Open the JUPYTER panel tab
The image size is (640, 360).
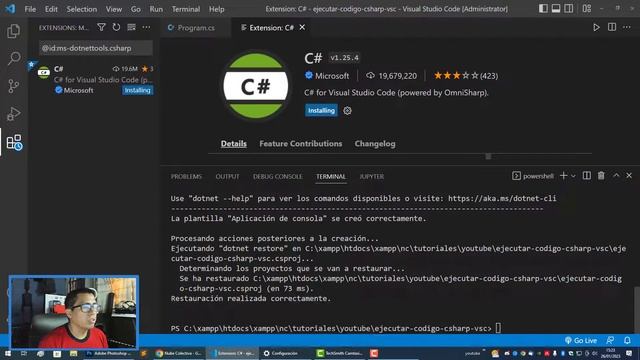point(371,177)
